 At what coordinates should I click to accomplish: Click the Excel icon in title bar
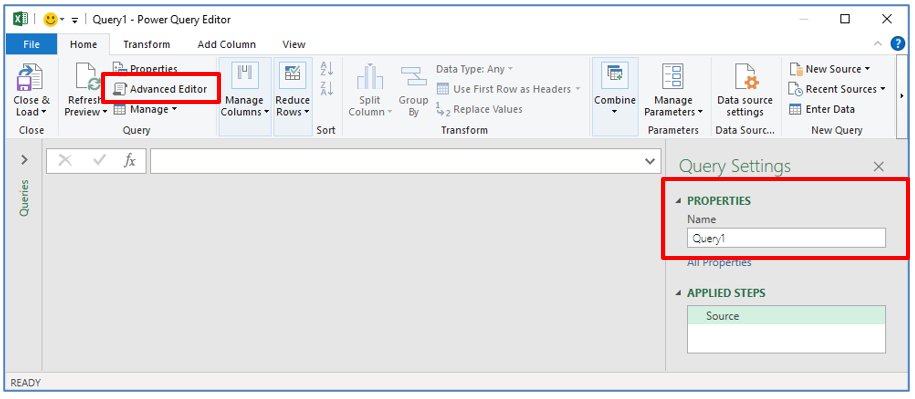click(x=21, y=19)
